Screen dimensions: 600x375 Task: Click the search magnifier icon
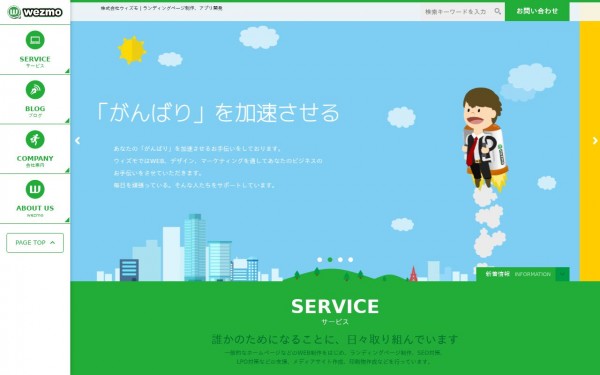point(497,11)
